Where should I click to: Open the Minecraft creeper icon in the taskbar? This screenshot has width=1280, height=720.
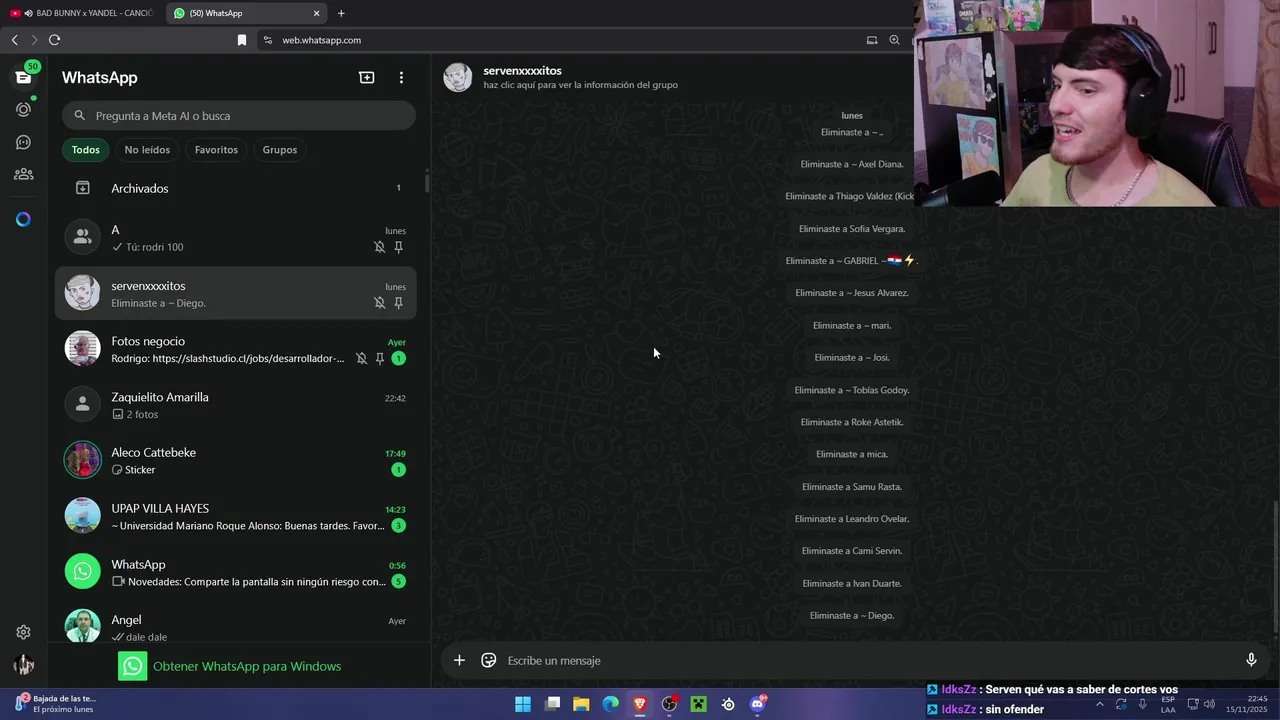(698, 704)
